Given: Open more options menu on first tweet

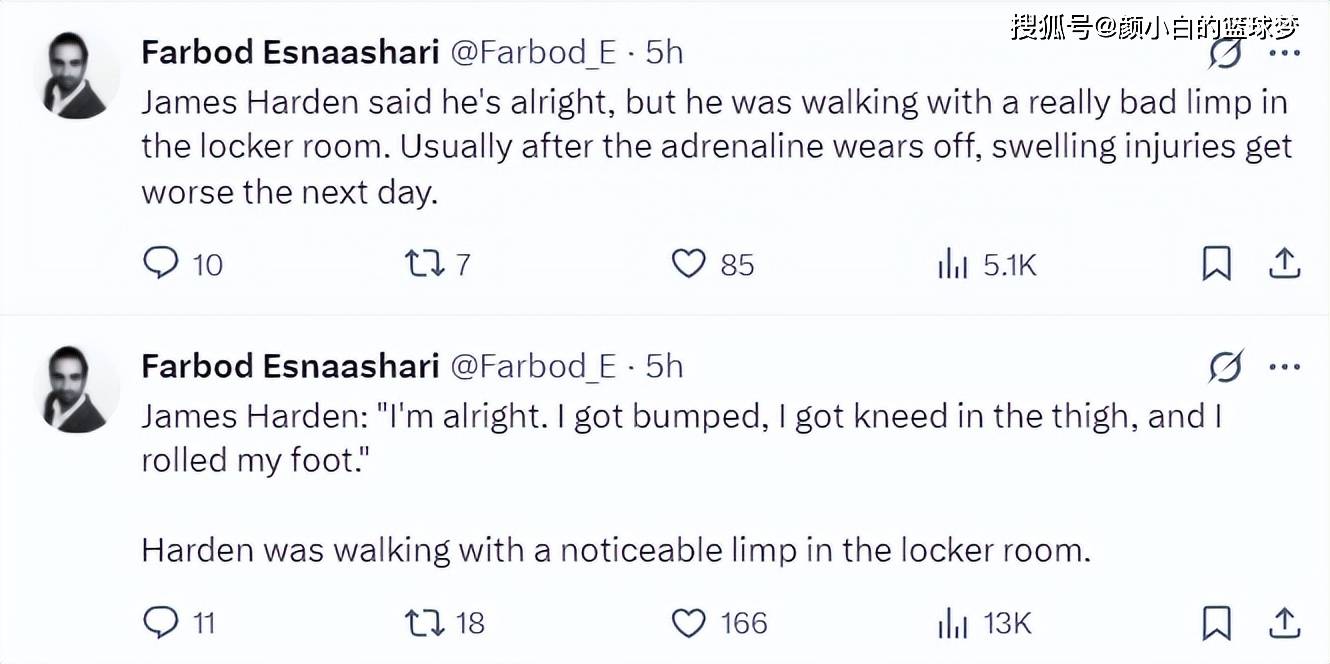Looking at the screenshot, I should point(1284,53).
